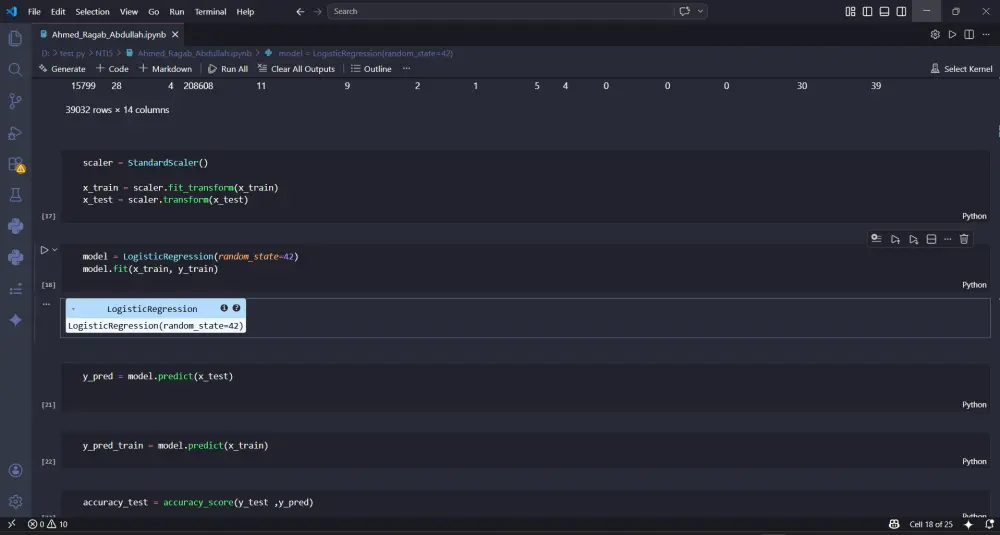Viewport: 1000px width, 535px height.
Task: Open the upper Python icon in activity bar
Action: point(15,226)
